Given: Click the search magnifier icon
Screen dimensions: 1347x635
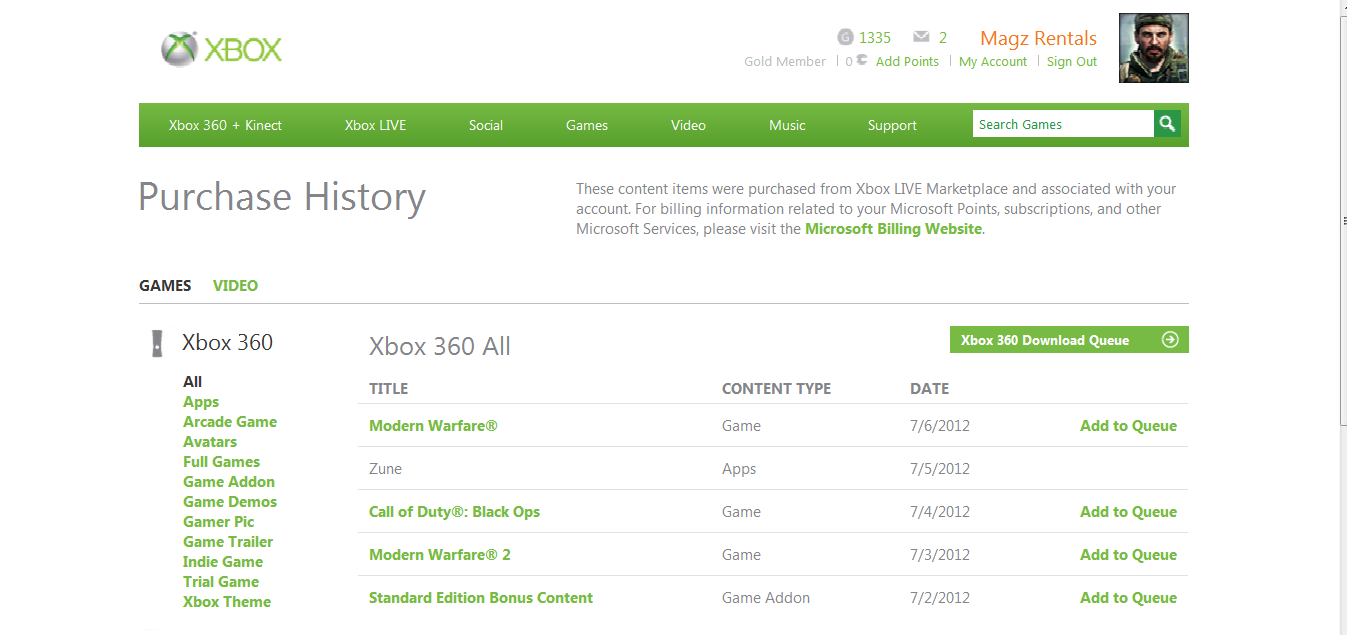Looking at the screenshot, I should pyautogui.click(x=1167, y=124).
